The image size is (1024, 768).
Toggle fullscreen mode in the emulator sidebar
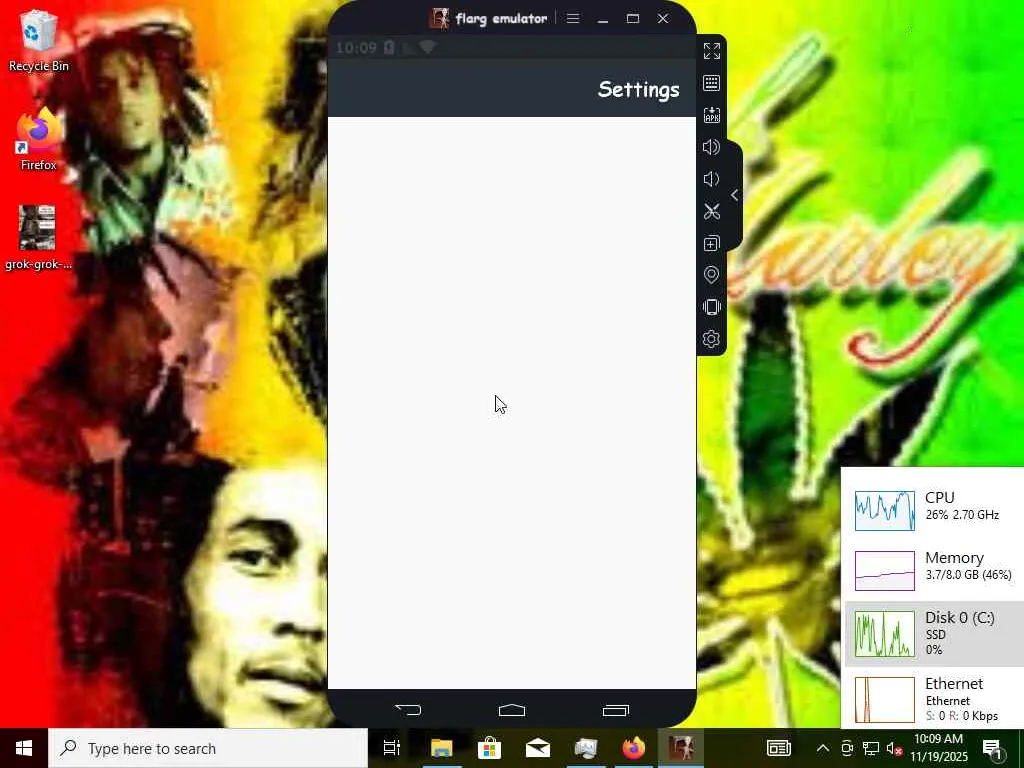(x=711, y=51)
